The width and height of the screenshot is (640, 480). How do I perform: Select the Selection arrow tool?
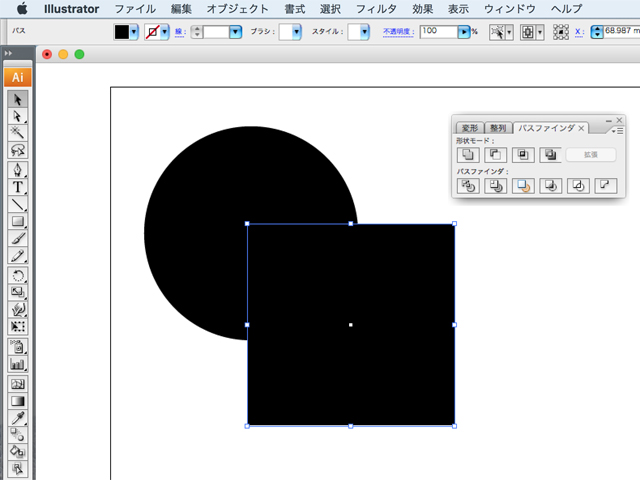click(17, 100)
